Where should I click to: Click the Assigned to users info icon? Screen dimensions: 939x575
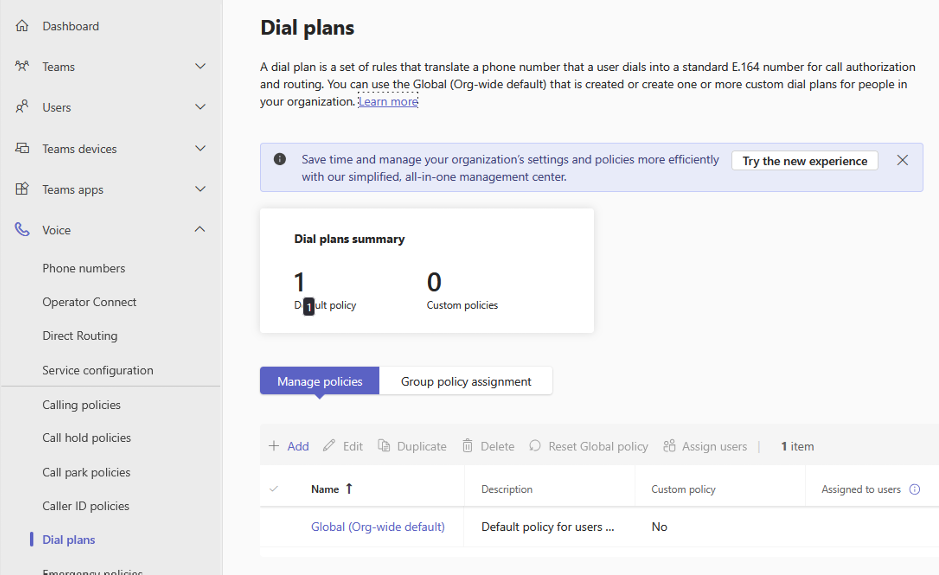point(914,489)
